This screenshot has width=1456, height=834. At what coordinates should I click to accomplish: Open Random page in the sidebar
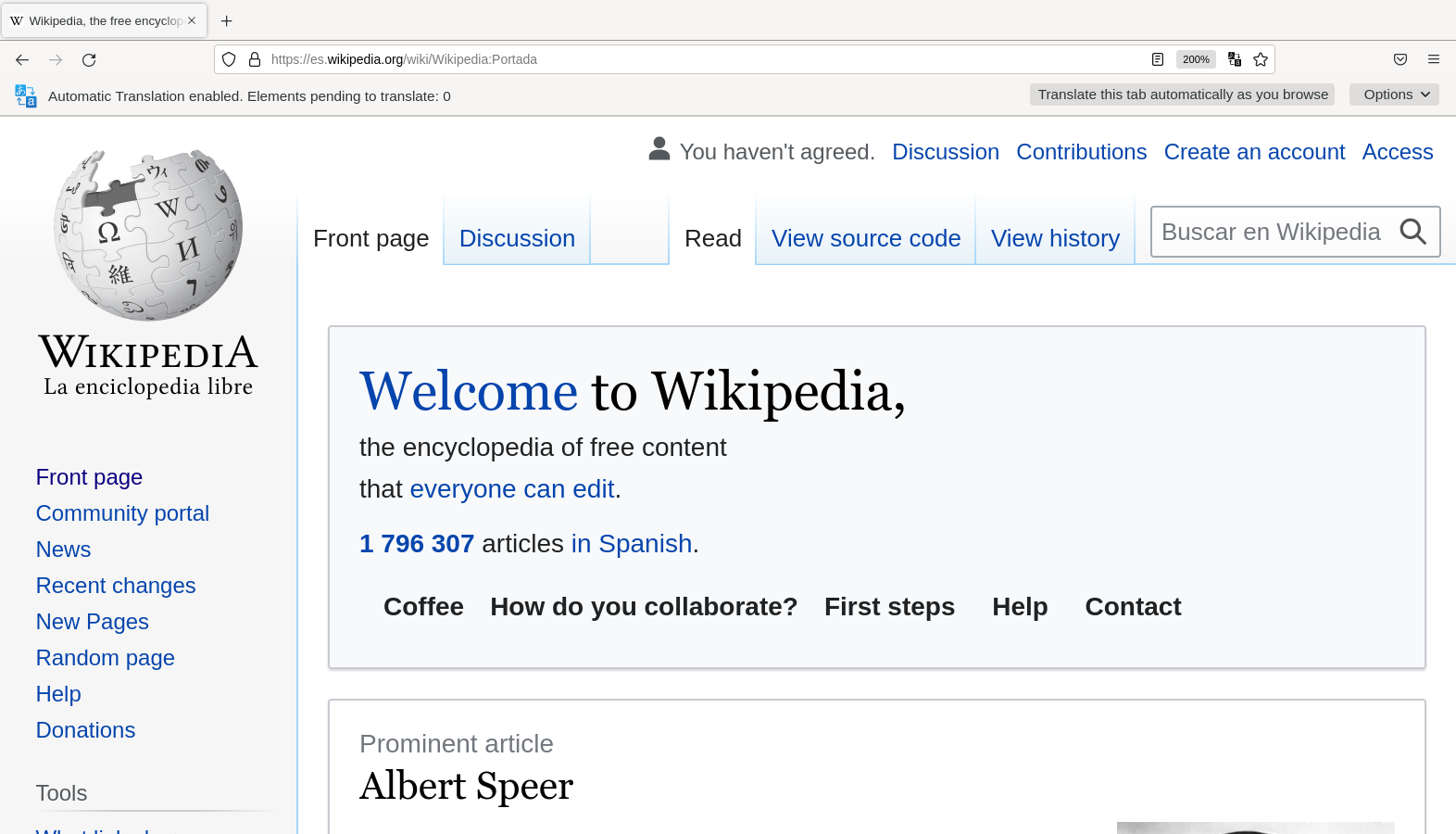pyautogui.click(x=106, y=658)
